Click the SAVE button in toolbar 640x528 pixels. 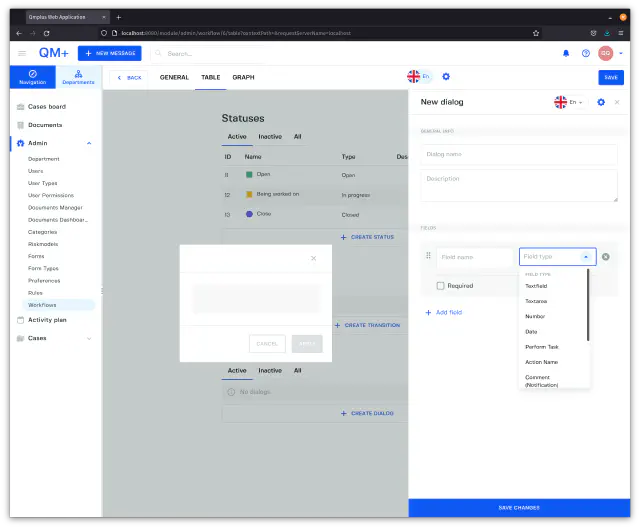tap(611, 78)
